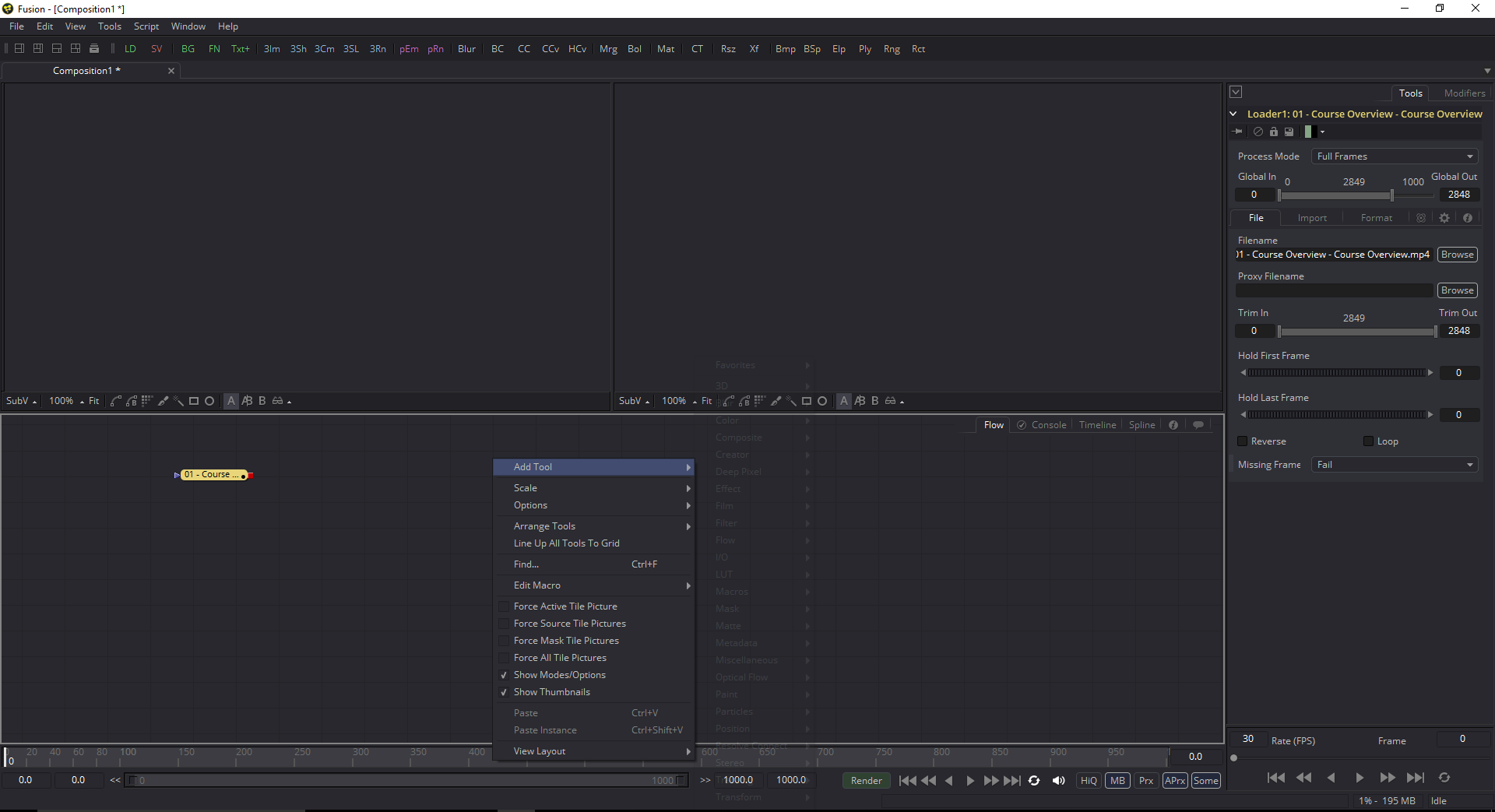Open the Loader1 settings gear tab

pos(1444,218)
